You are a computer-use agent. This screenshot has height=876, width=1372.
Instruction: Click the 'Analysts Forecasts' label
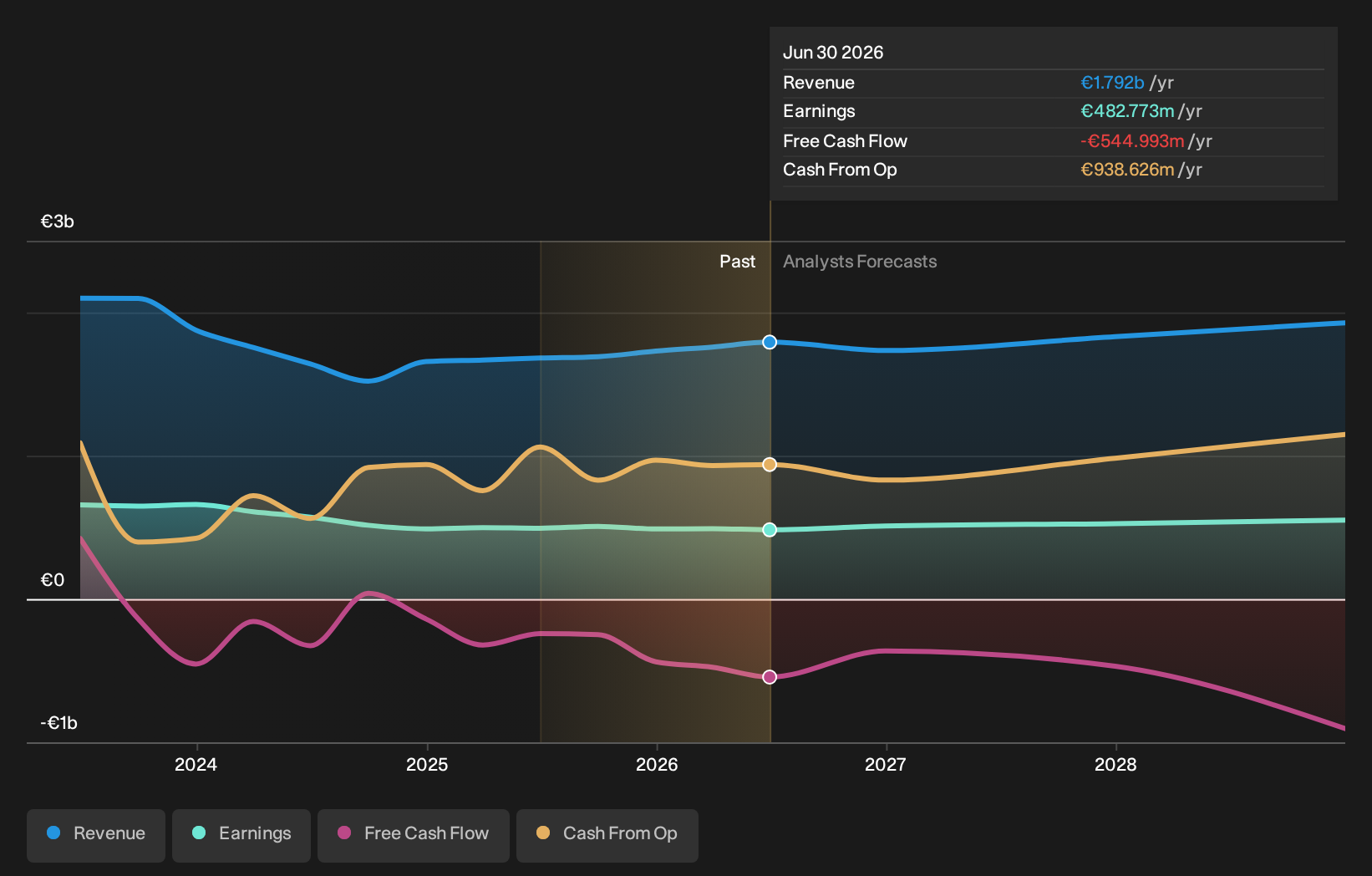pos(860,262)
